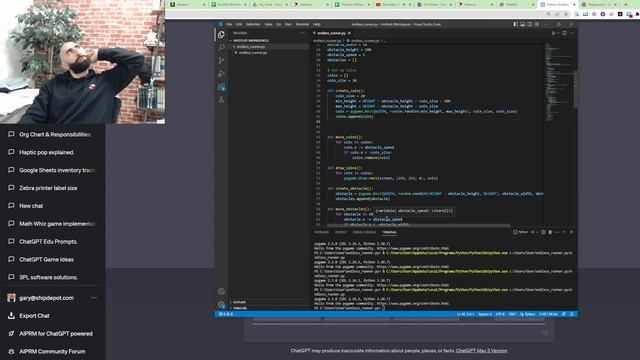
Task: Open the Run and Debug view
Action: 221,74
